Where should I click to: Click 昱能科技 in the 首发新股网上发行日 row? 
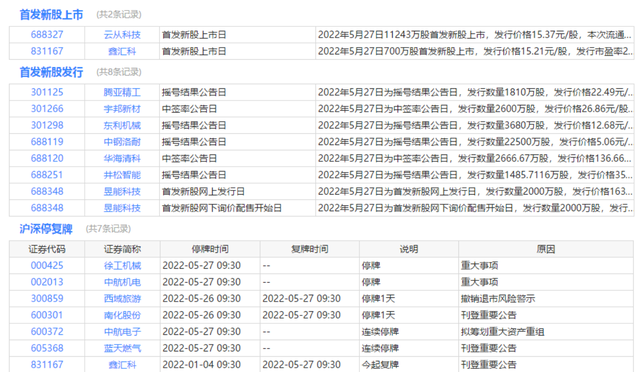coord(122,192)
